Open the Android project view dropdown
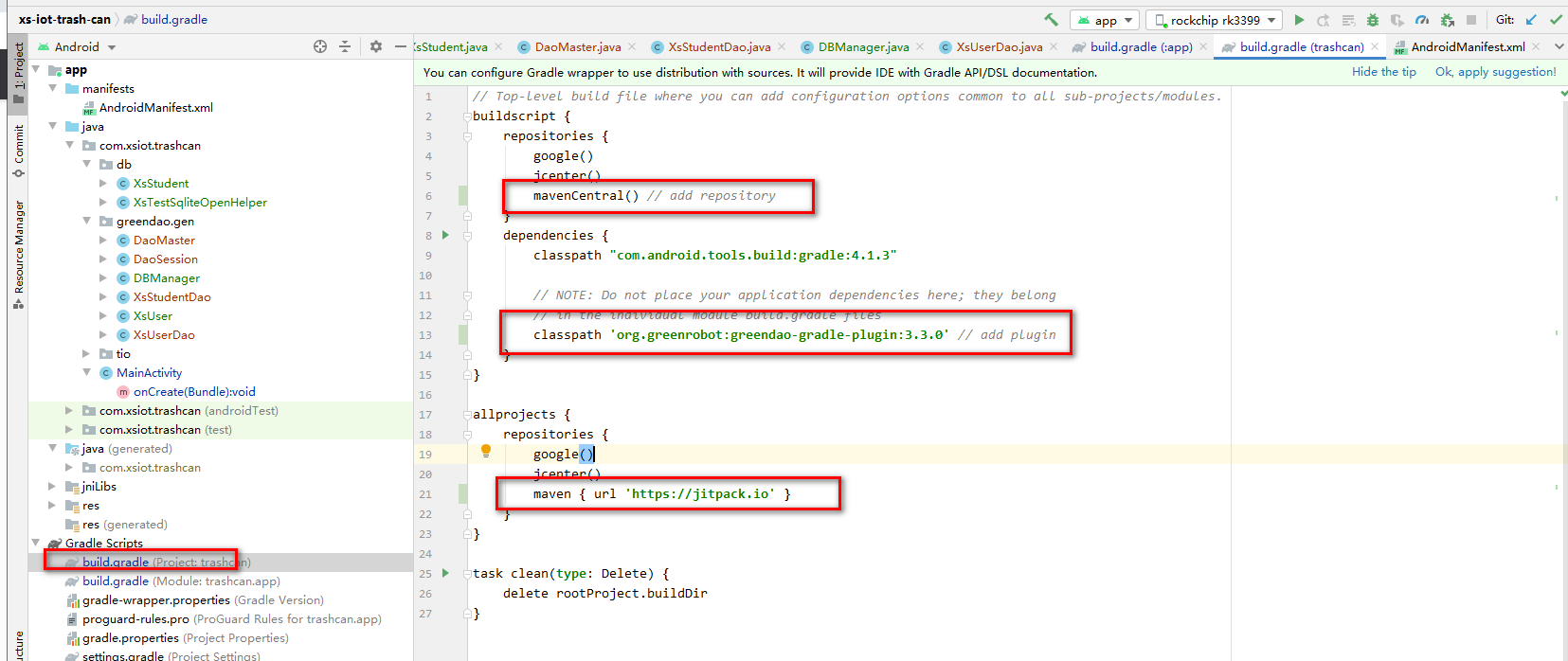1568x661 pixels. pos(78,46)
